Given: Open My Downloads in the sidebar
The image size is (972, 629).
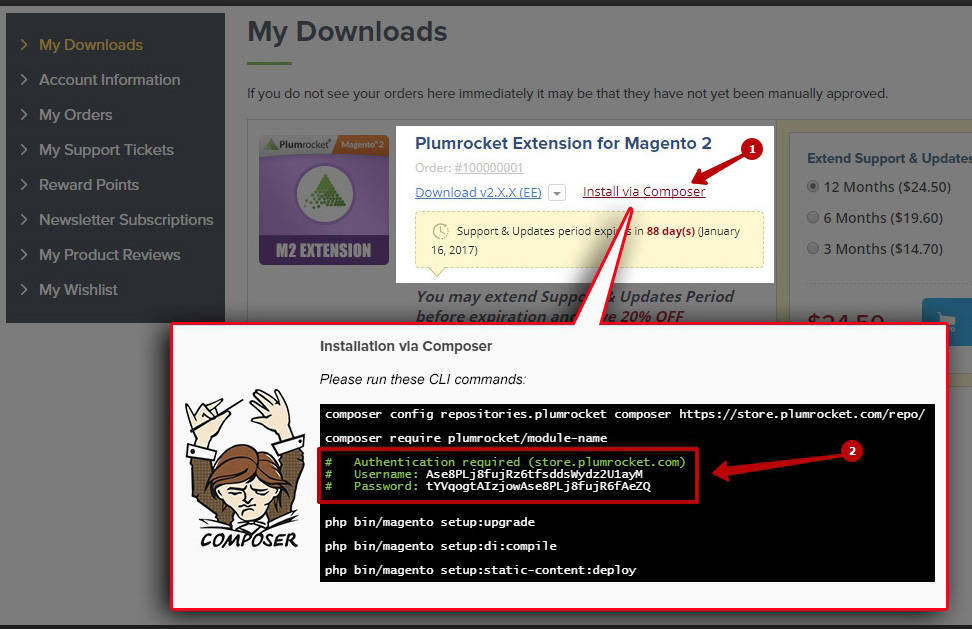Looking at the screenshot, I should 91,45.
